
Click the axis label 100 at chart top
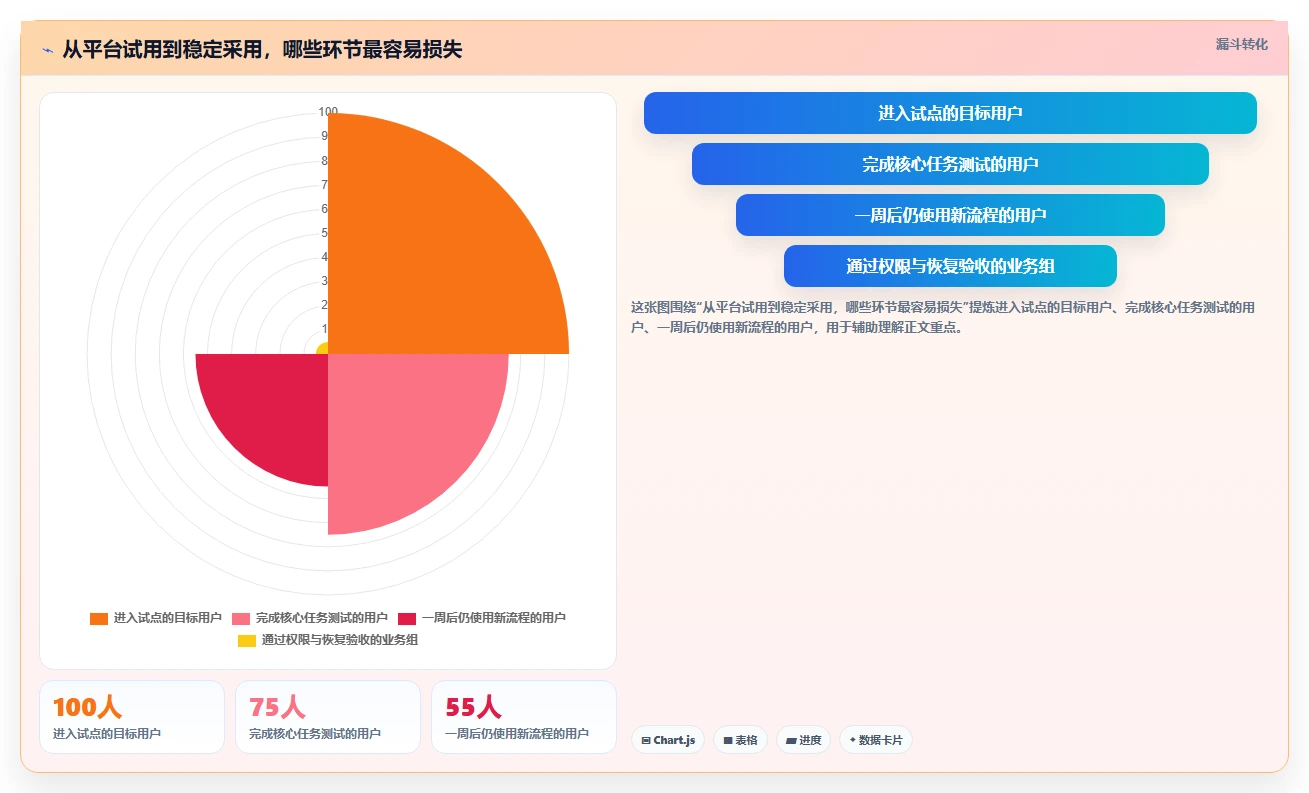click(328, 112)
